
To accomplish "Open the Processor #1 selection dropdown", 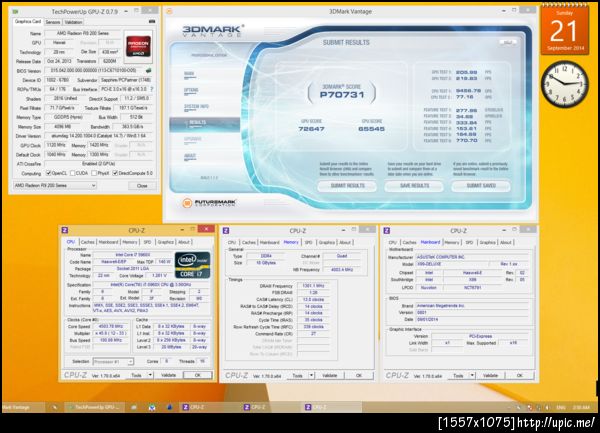I will 113,361.
